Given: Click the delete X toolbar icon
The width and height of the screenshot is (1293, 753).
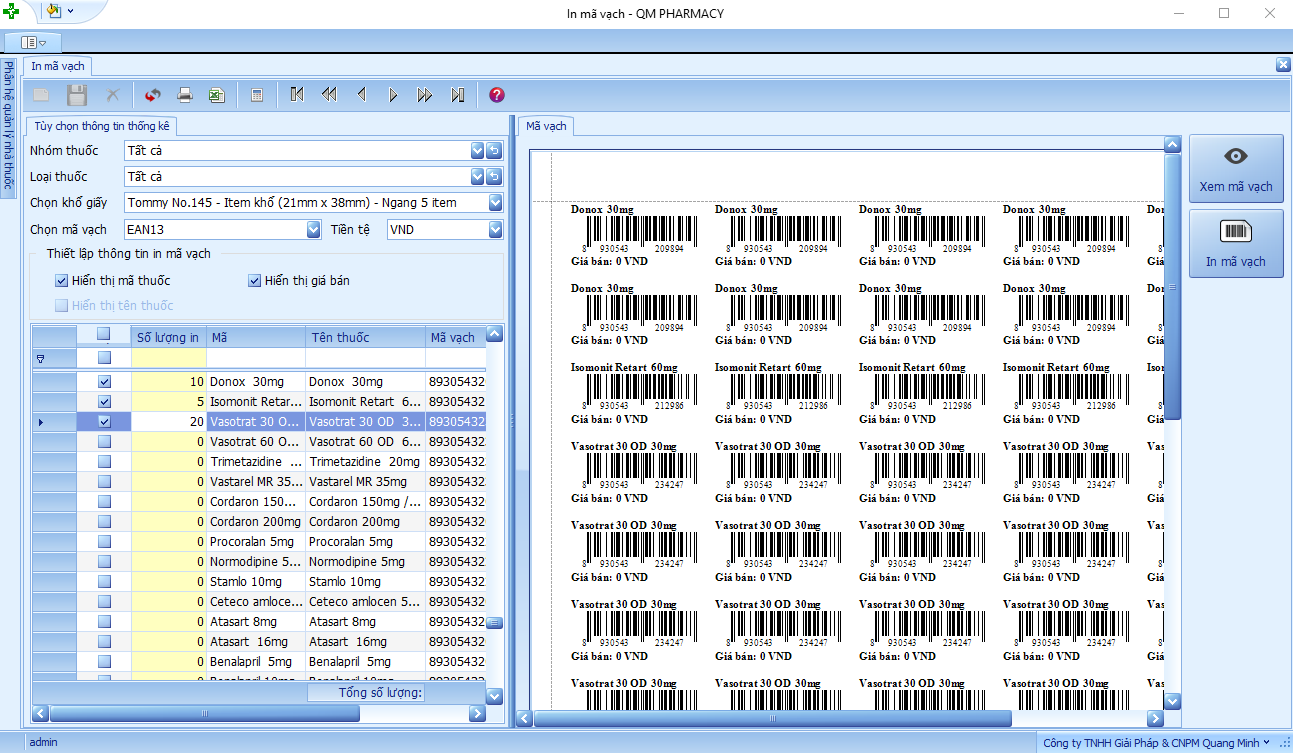Looking at the screenshot, I should [113, 95].
